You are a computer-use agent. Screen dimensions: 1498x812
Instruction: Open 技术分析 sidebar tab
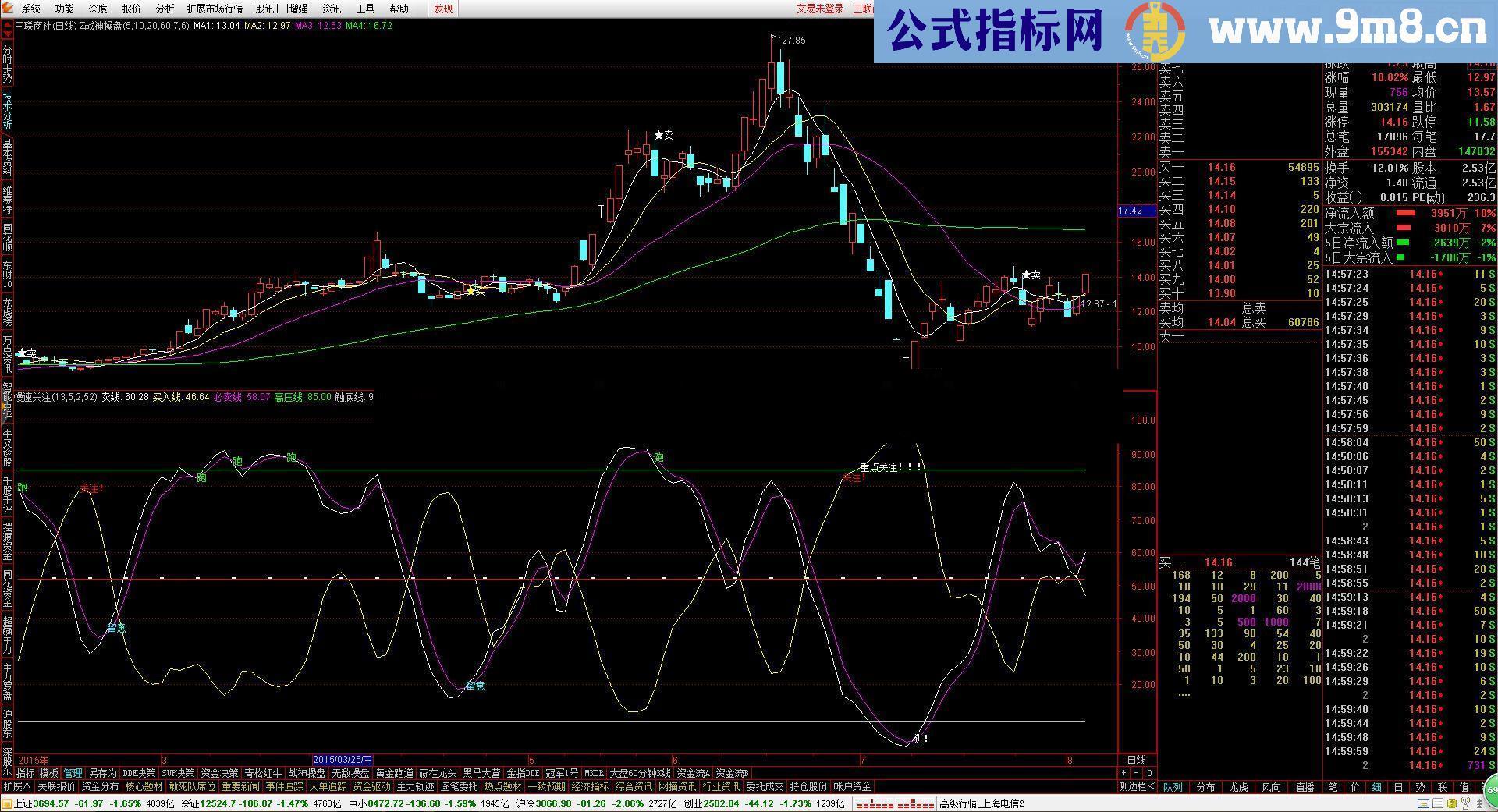(7, 111)
